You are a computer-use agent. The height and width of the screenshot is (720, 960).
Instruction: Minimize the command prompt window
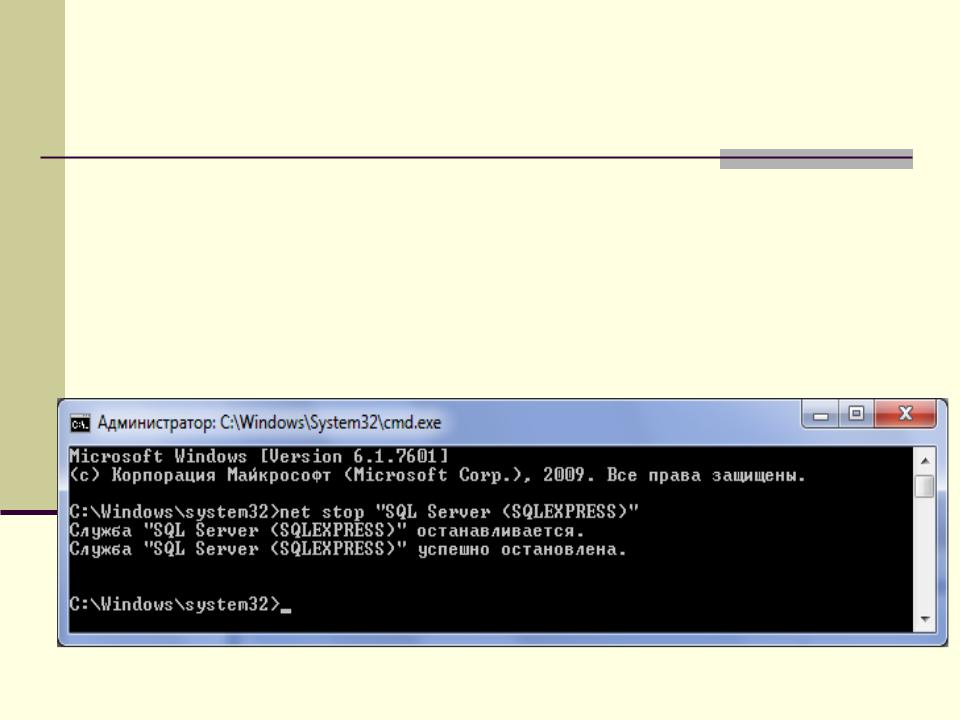tap(820, 414)
